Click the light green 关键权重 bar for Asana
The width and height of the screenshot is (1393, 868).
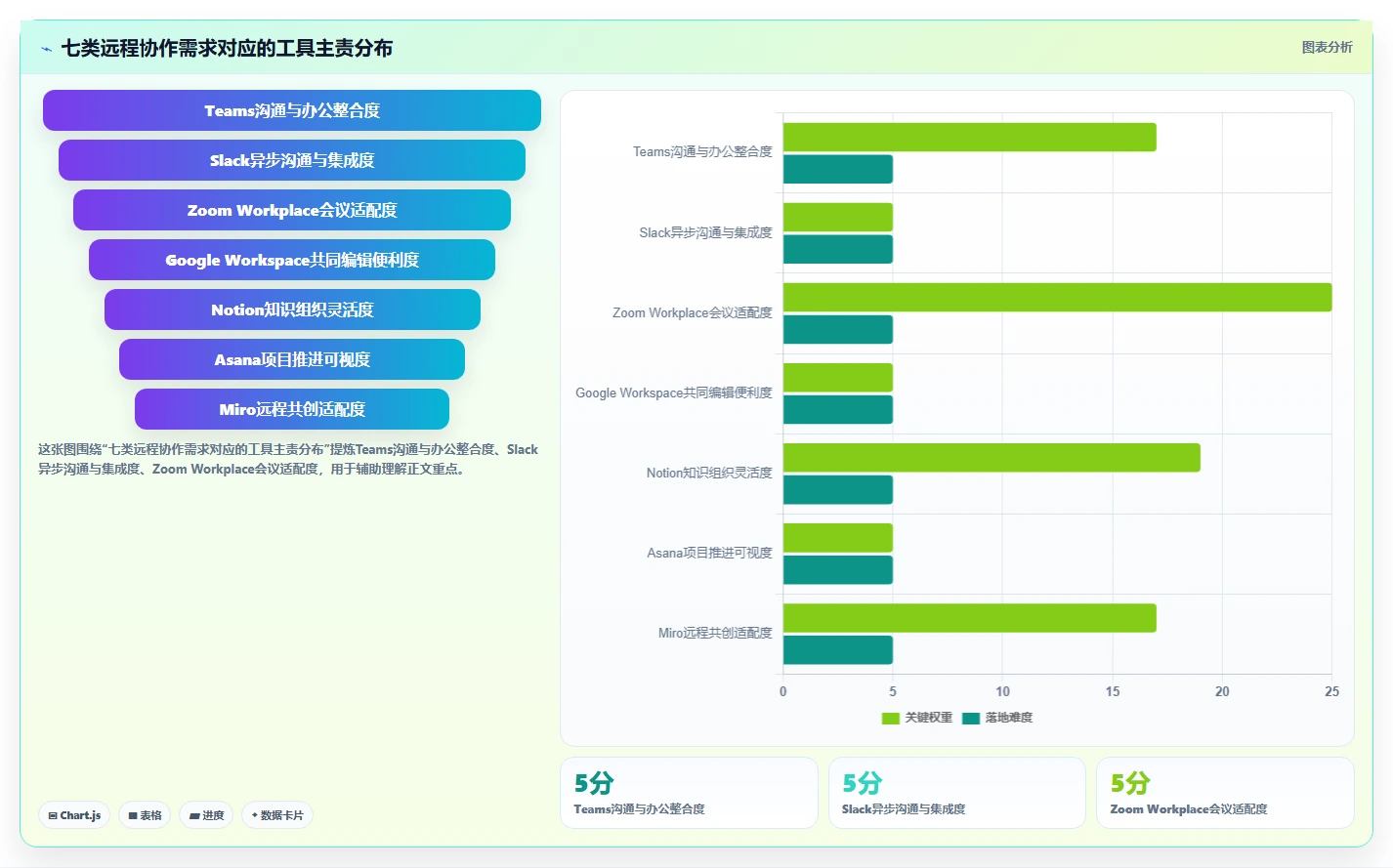point(838,537)
